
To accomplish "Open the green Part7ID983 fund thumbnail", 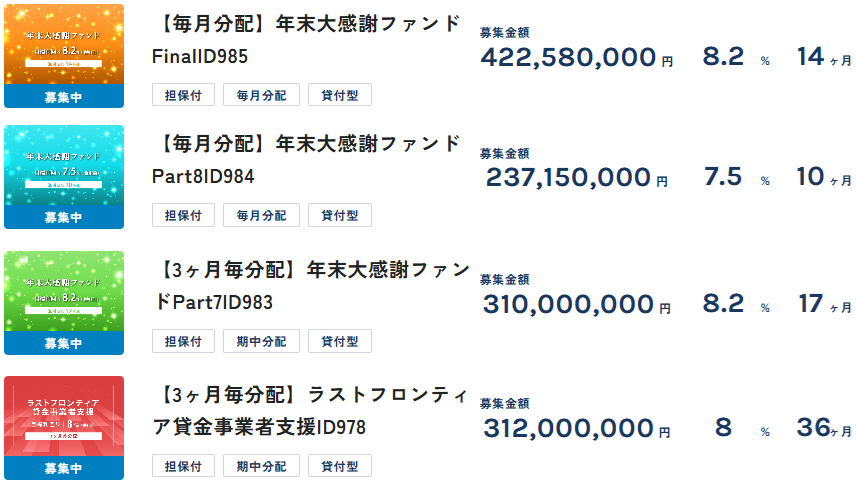I will [64, 291].
